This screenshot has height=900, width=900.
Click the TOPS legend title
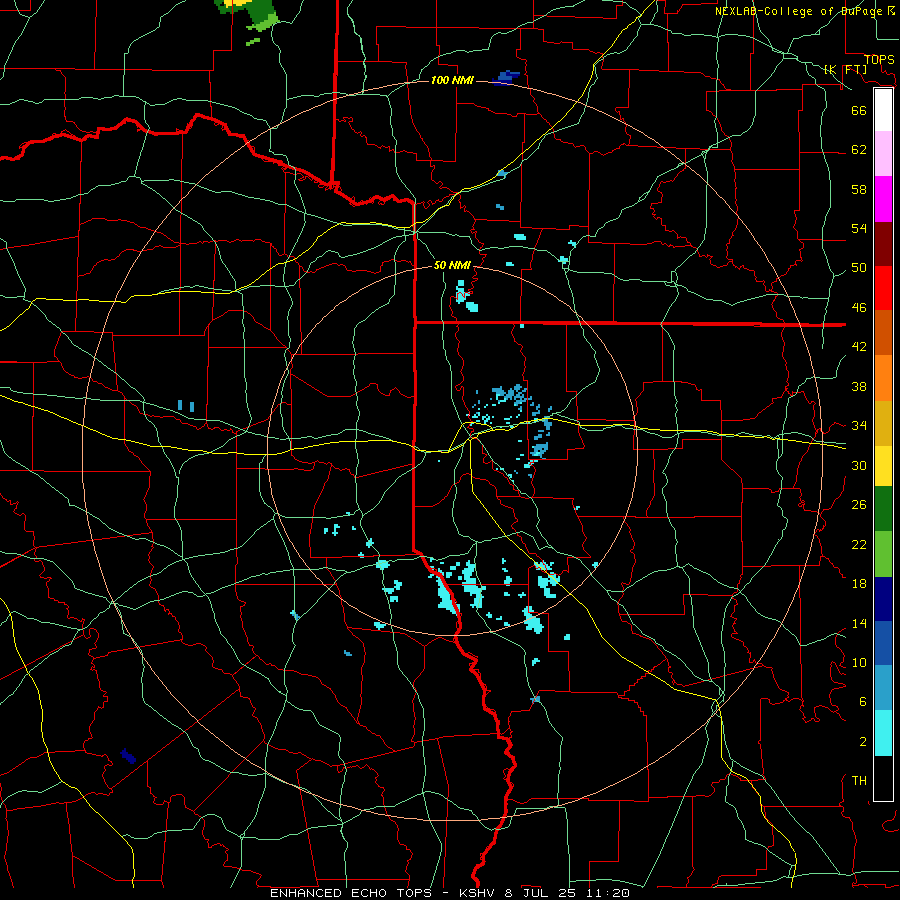tap(879, 59)
